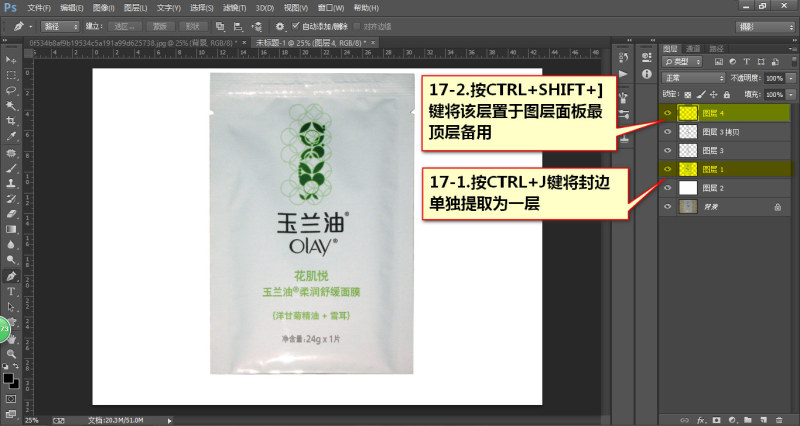Change screen mode icon in toolbox

(11, 414)
